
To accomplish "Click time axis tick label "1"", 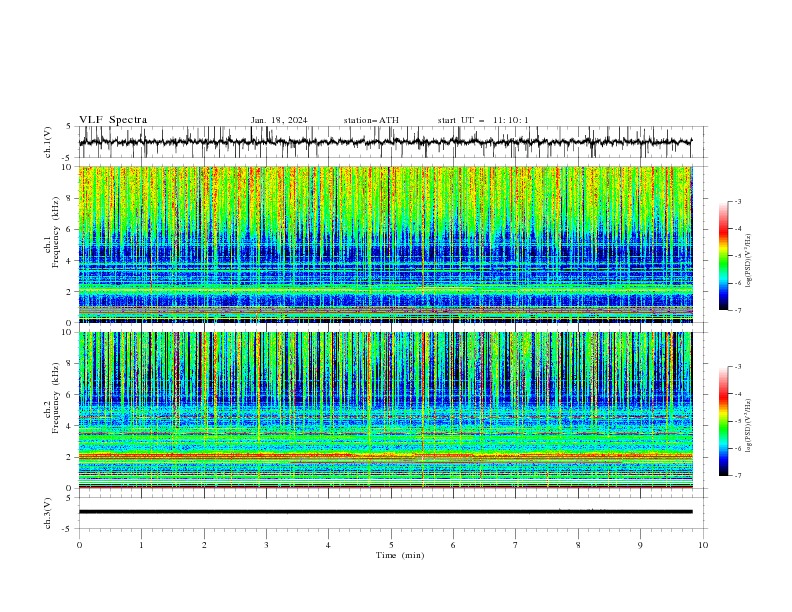I will pyautogui.click(x=141, y=545).
